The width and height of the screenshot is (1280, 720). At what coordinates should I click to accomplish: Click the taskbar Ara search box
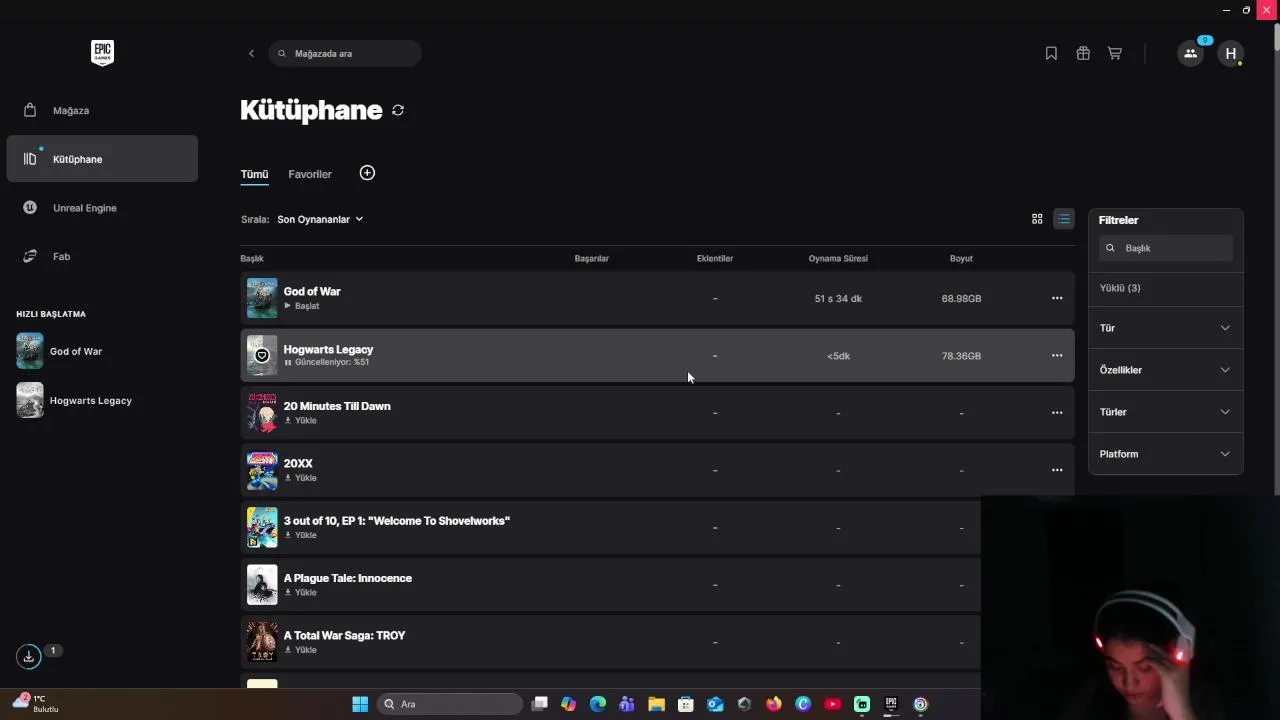pos(450,704)
